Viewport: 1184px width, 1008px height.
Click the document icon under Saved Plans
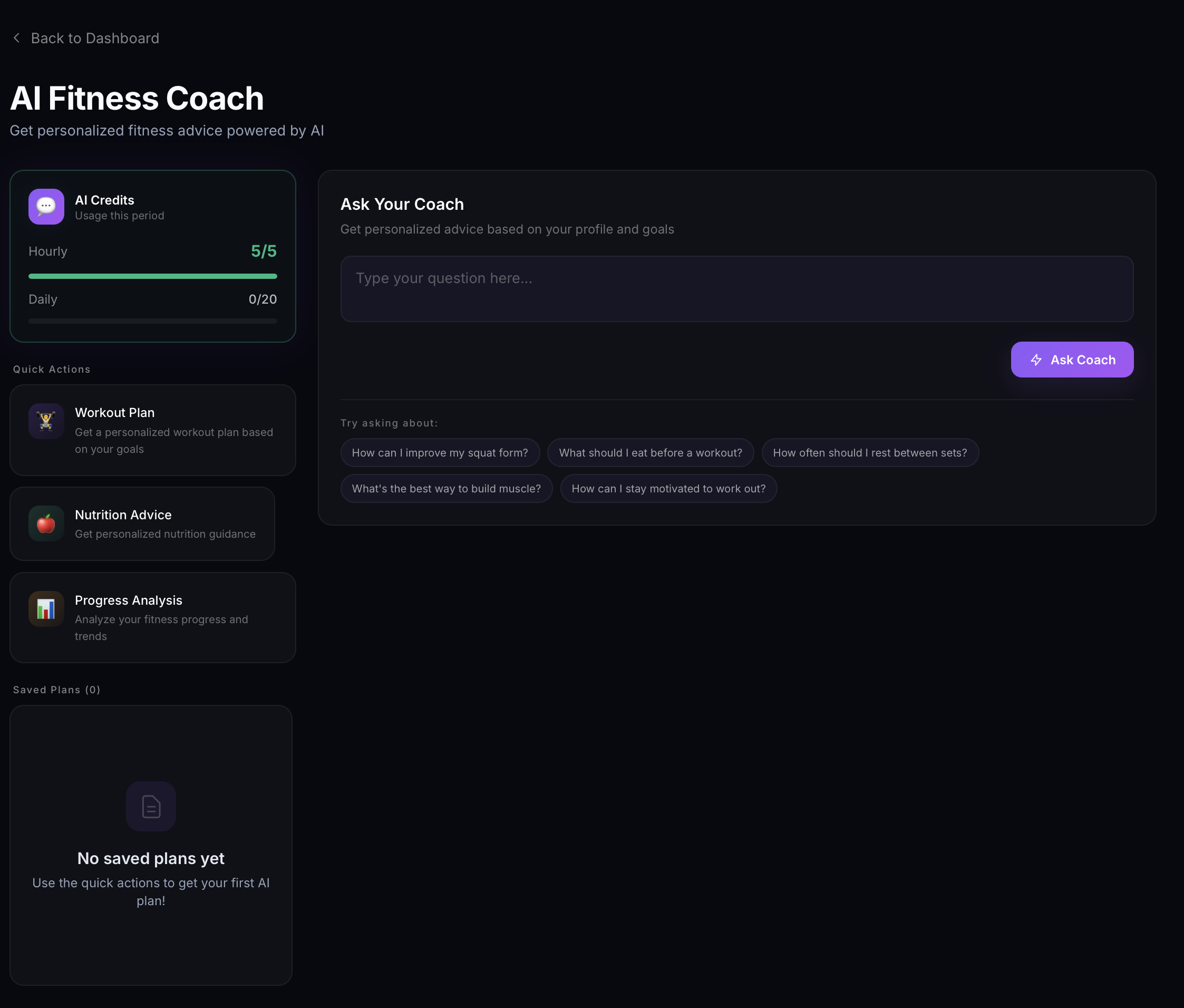click(x=151, y=806)
